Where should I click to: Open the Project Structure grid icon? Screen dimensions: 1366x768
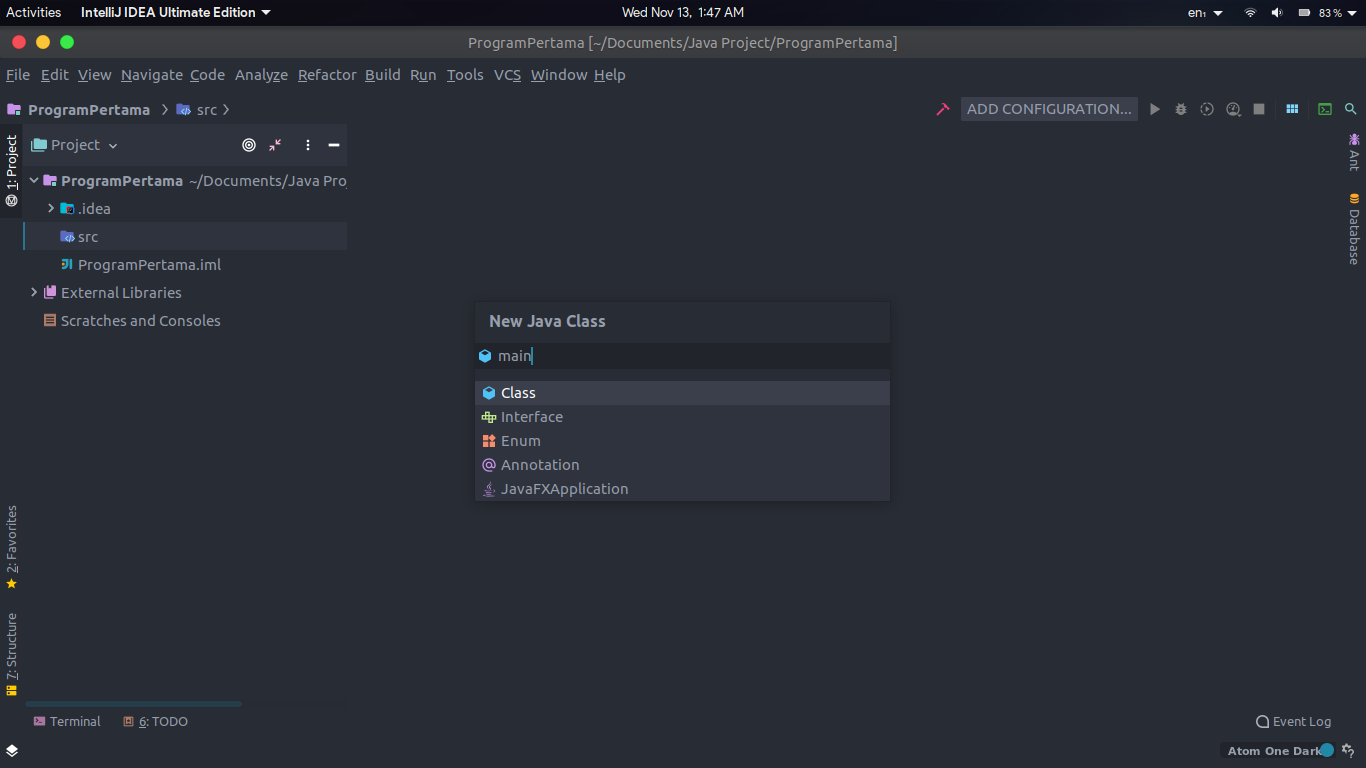[1292, 109]
